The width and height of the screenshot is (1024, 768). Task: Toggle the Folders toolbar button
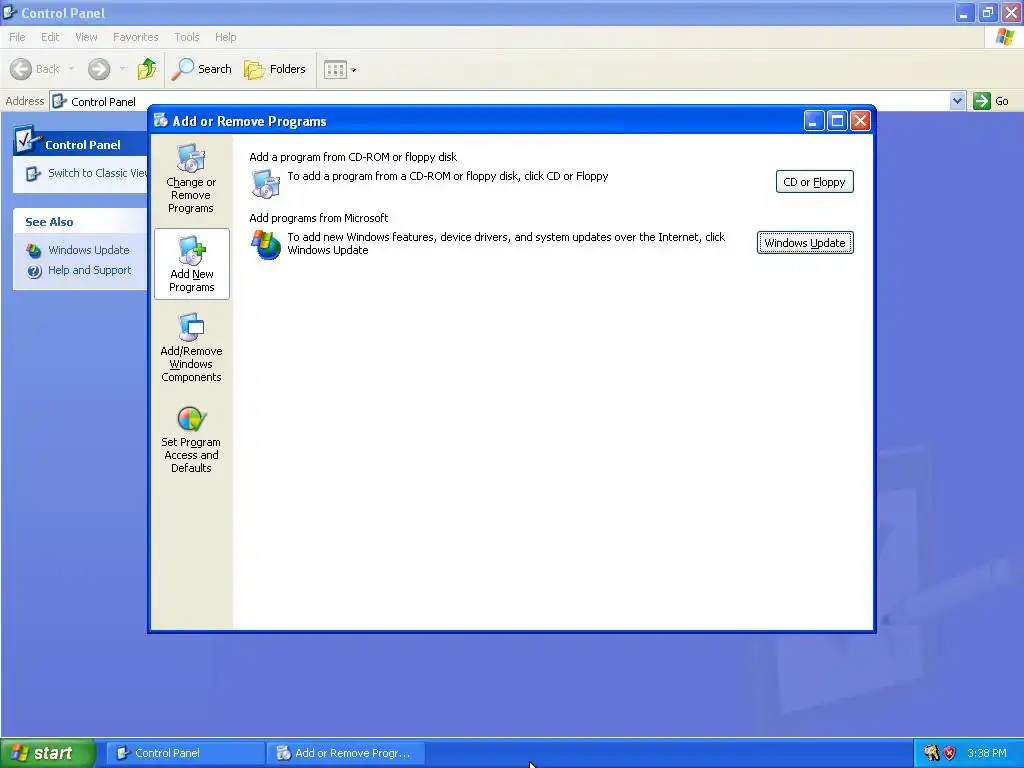[x=275, y=69]
